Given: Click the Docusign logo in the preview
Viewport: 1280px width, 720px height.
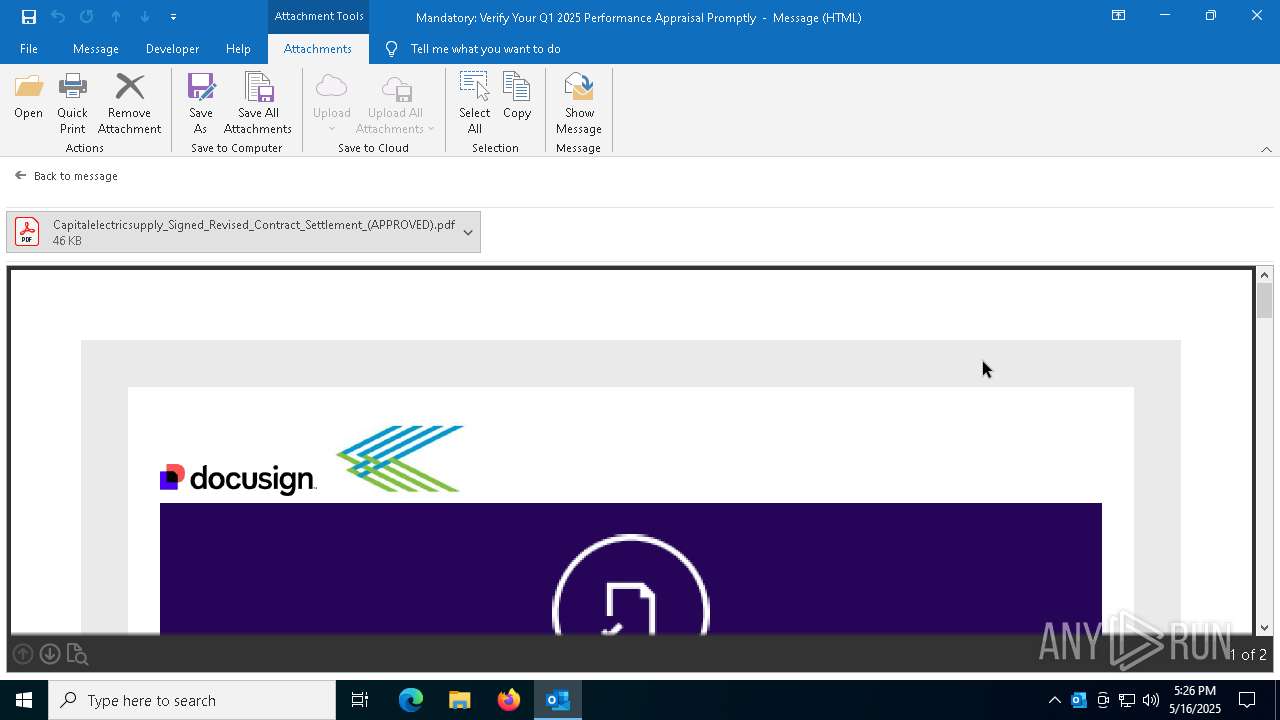Looking at the screenshot, I should click(x=238, y=479).
